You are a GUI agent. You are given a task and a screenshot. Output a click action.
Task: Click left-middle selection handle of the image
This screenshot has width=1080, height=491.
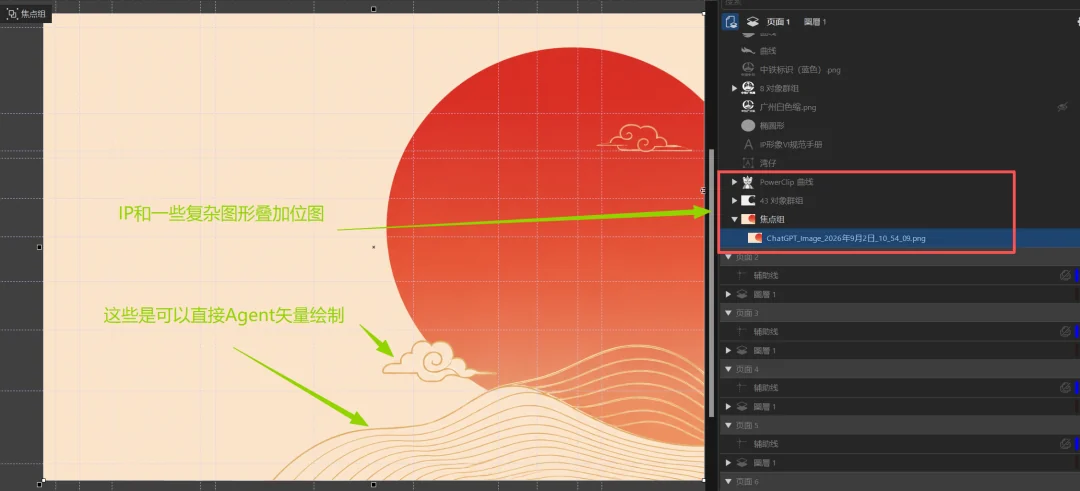(x=39, y=247)
